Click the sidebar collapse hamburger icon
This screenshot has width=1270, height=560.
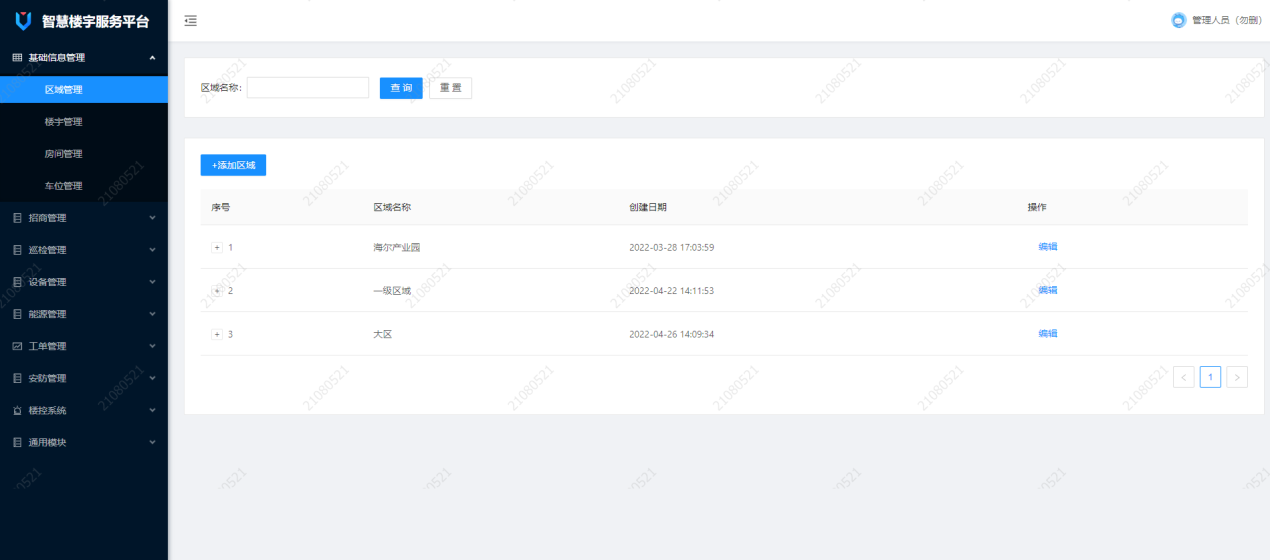(x=190, y=21)
